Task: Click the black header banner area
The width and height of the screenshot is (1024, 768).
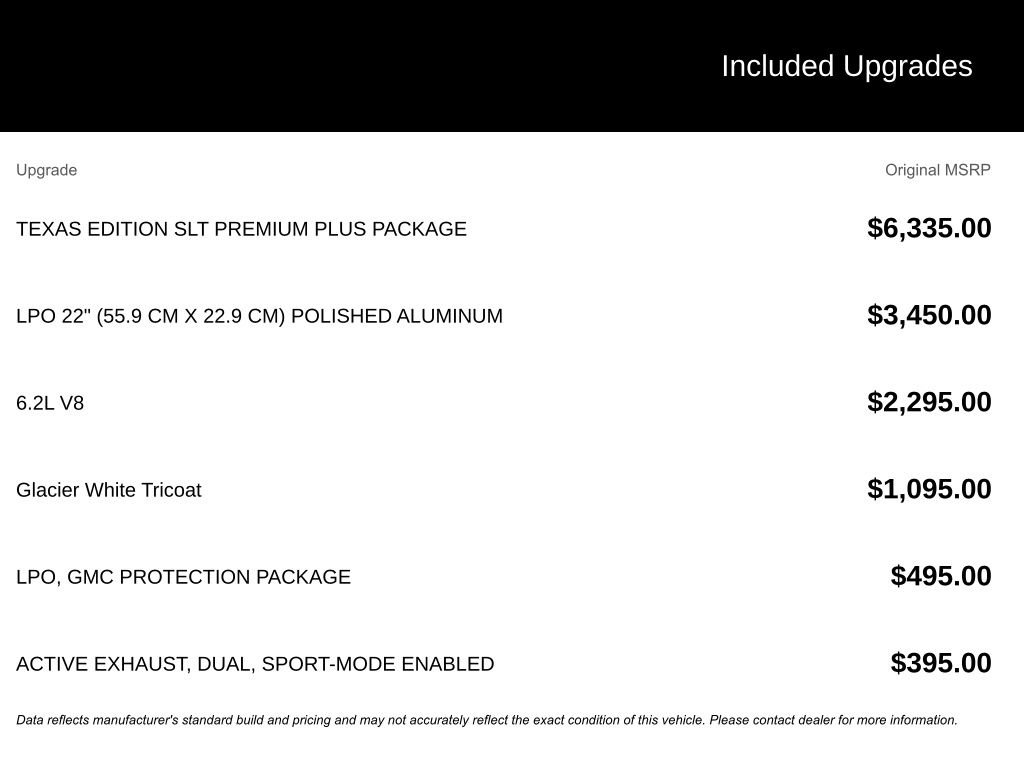Action: tap(512, 65)
